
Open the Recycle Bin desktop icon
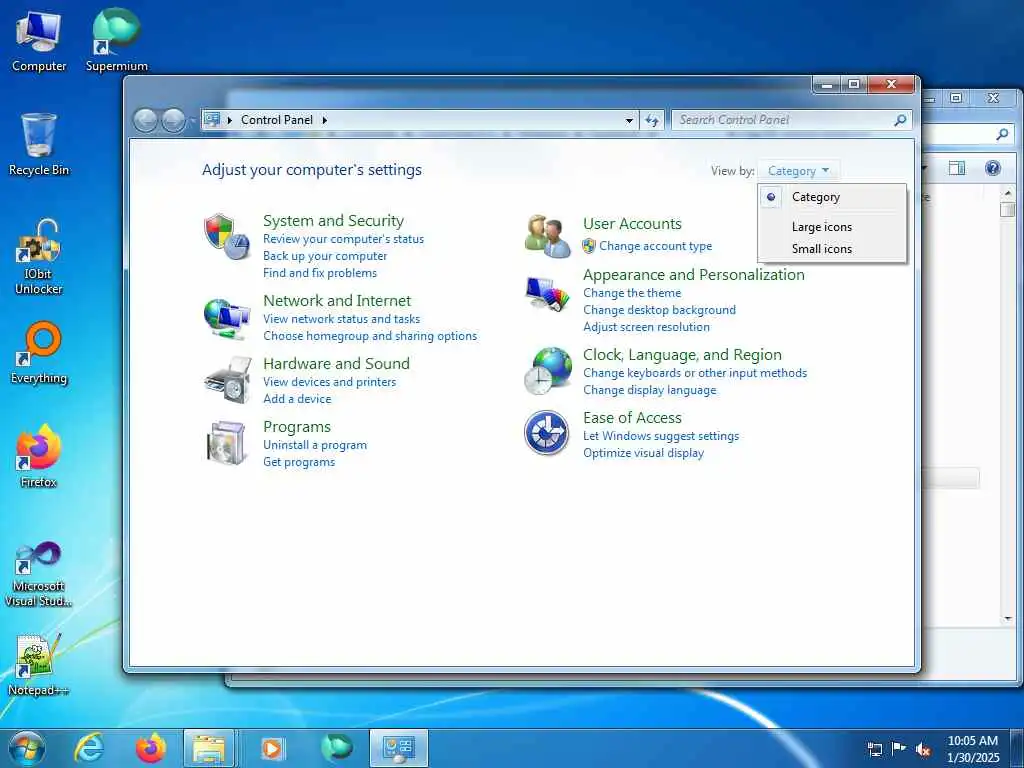point(39,145)
